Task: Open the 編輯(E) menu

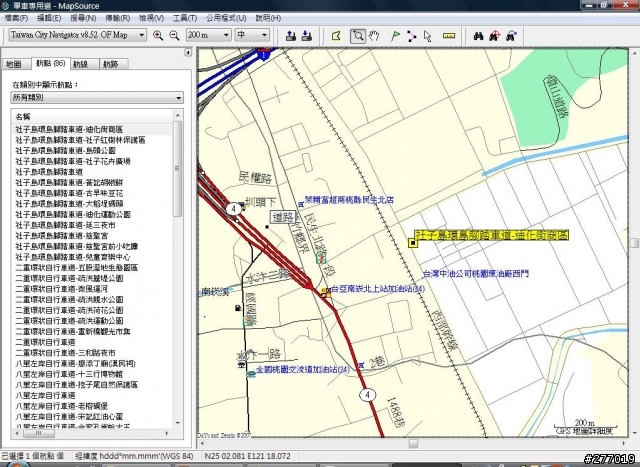Action: tap(49, 18)
